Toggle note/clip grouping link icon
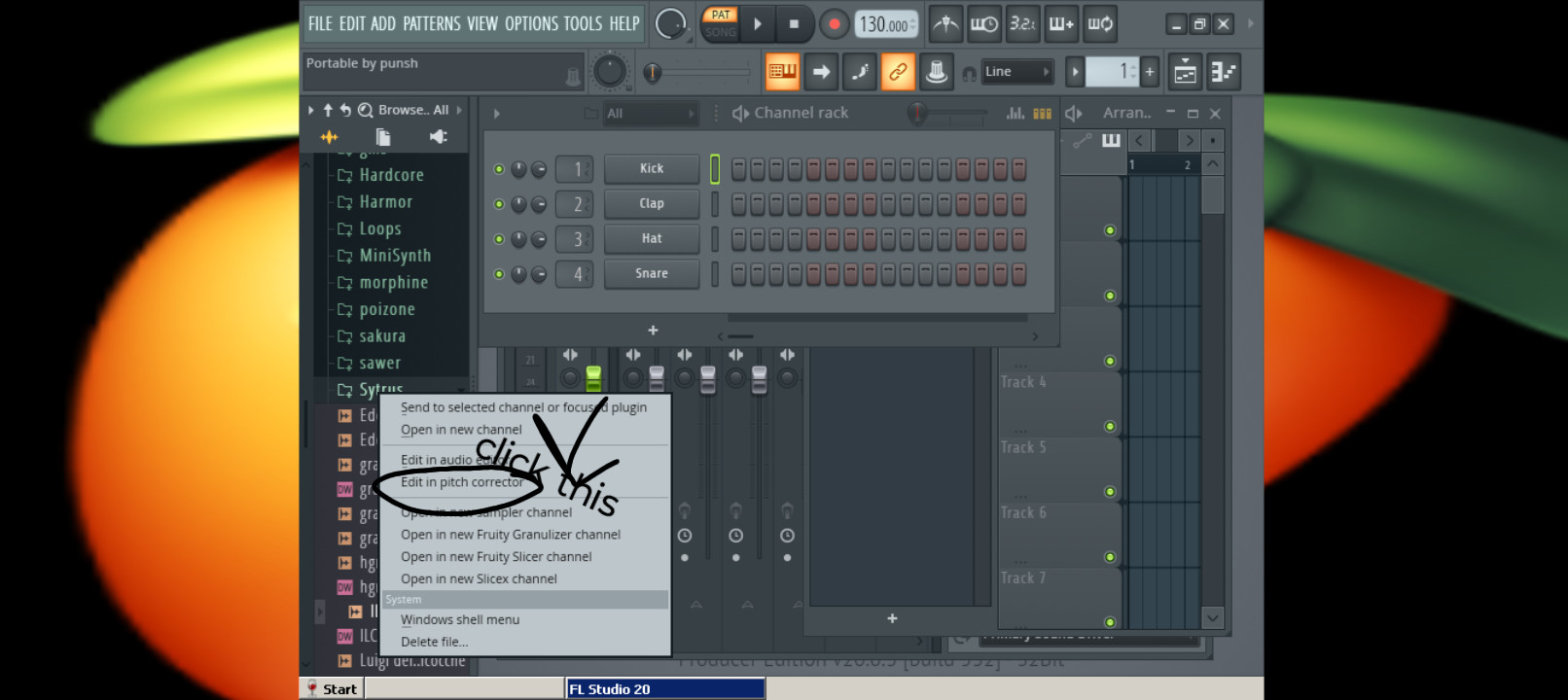Viewport: 1568px width, 700px height. pyautogui.click(x=898, y=71)
